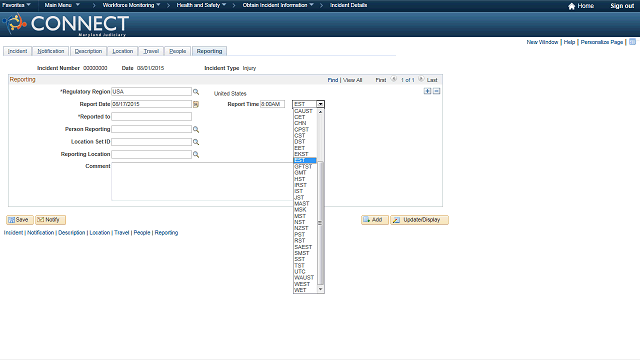Image resolution: width=640 pixels, height=360 pixels.
Task: Open the Person Reporting lookup magnifier
Action: coord(196,129)
